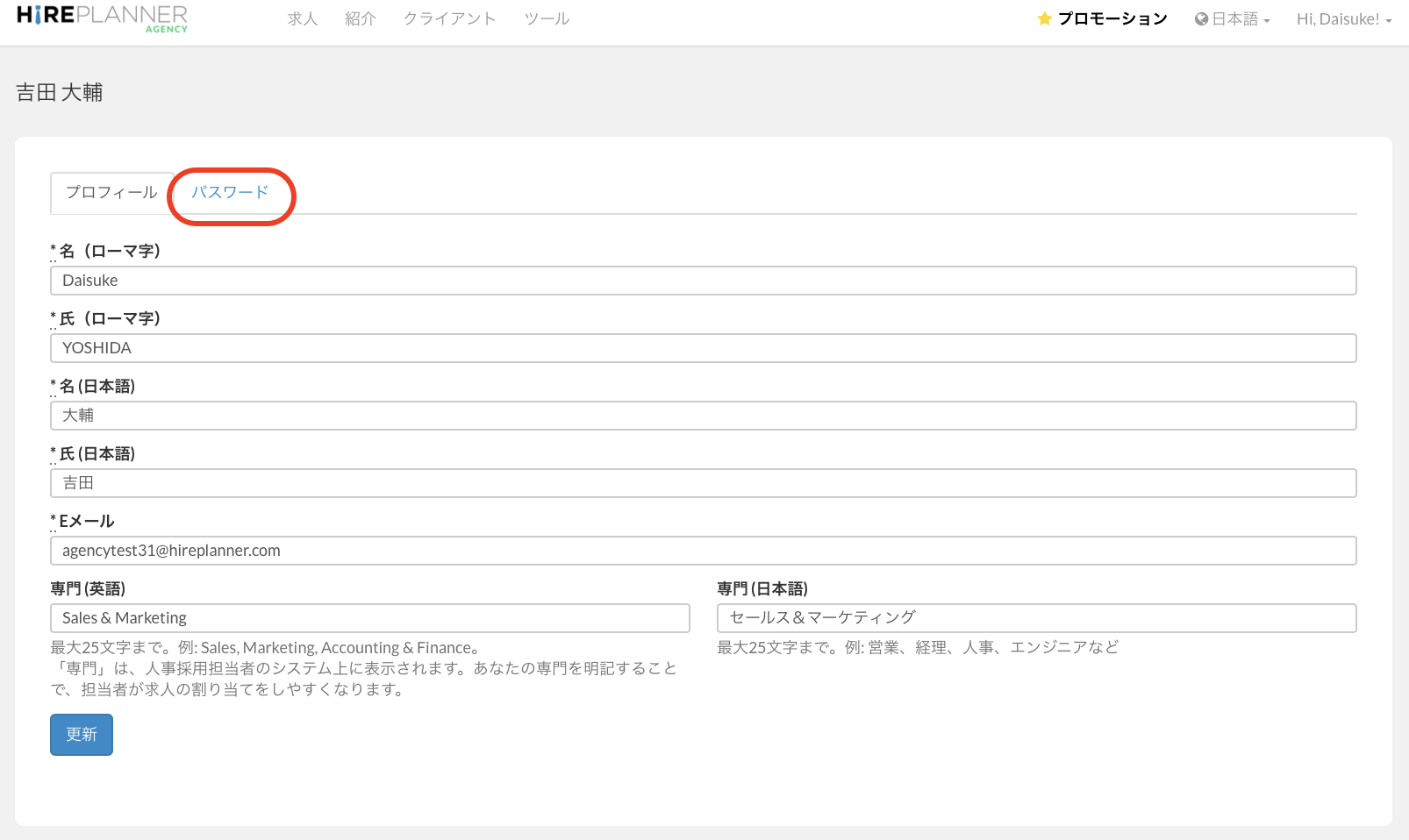Click the globe icon next to 日本語

pyautogui.click(x=1201, y=19)
